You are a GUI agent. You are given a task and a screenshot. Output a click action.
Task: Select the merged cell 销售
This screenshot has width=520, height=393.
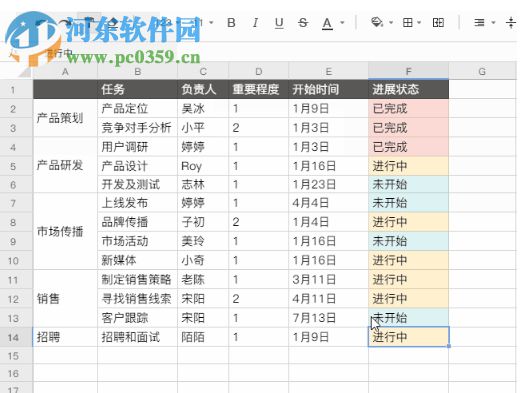pyautogui.click(x=65, y=298)
